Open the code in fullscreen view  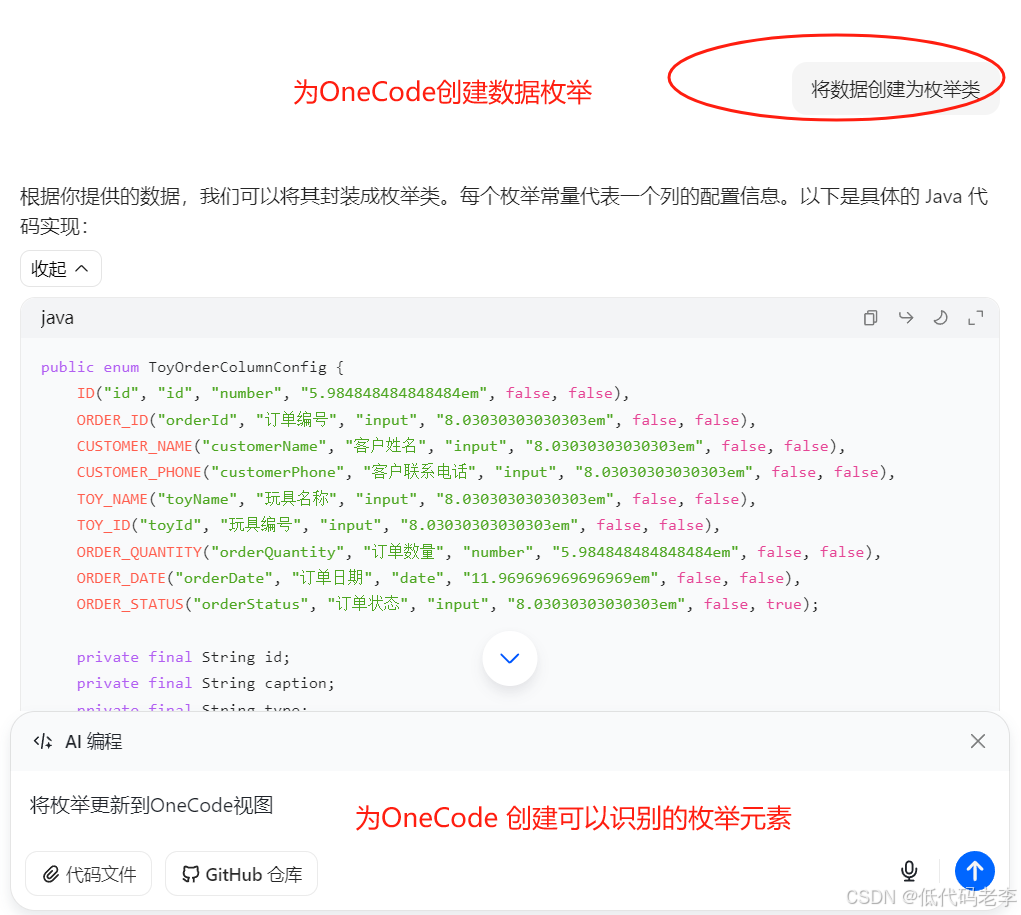(x=976, y=317)
